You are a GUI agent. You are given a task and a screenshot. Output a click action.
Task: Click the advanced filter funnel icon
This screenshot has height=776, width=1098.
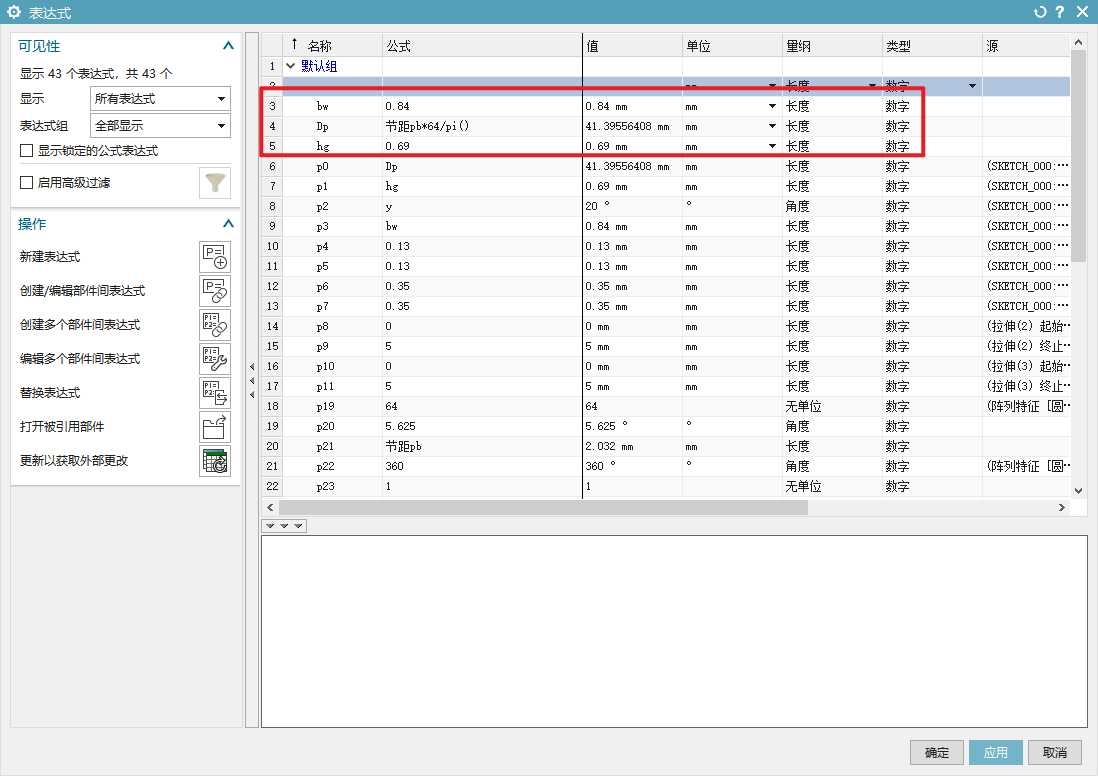tap(215, 183)
